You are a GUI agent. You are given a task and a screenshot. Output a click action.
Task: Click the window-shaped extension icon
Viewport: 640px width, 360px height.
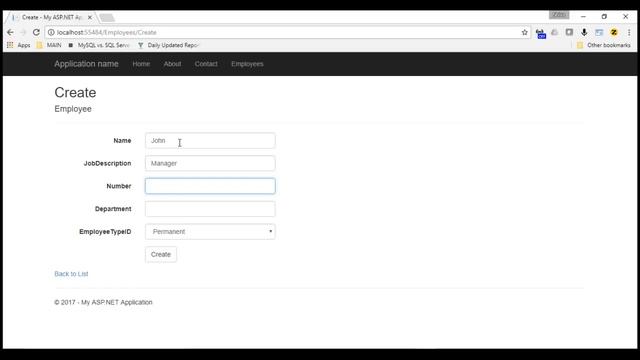point(599,32)
